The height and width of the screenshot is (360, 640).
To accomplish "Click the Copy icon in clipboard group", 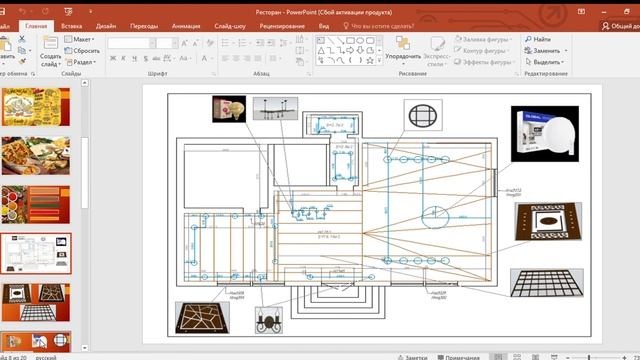I will (x=22, y=50).
